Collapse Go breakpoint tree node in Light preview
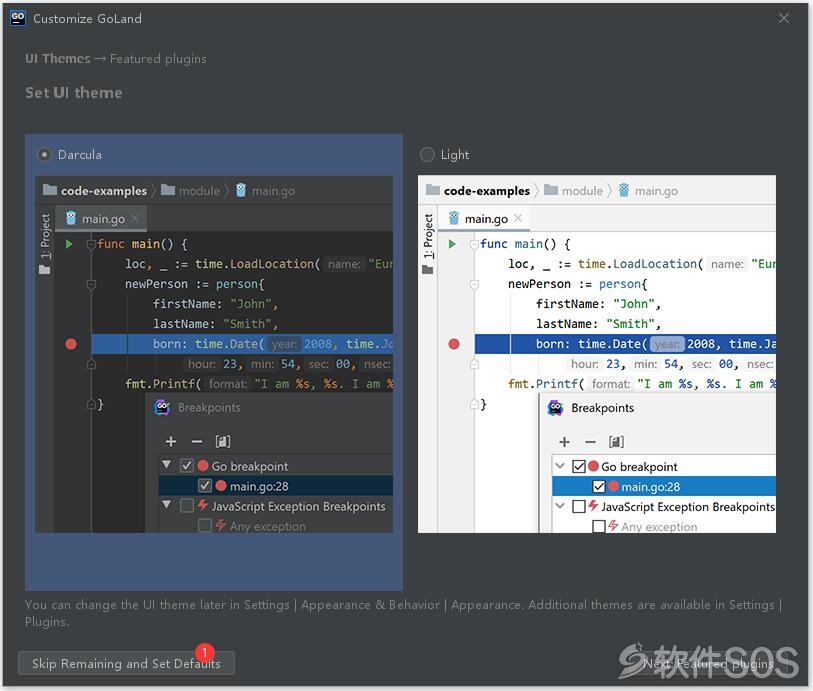The image size is (813, 691). (x=560, y=466)
